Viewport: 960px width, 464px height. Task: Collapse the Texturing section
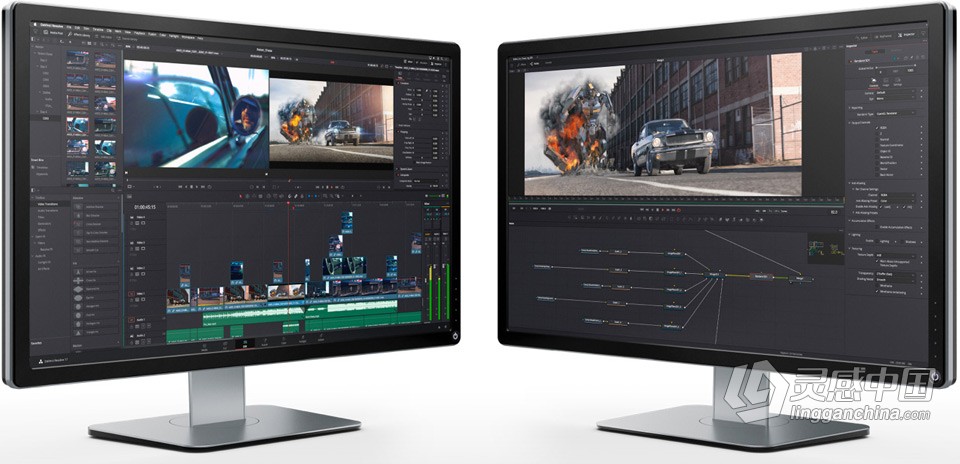pyautogui.click(x=849, y=249)
